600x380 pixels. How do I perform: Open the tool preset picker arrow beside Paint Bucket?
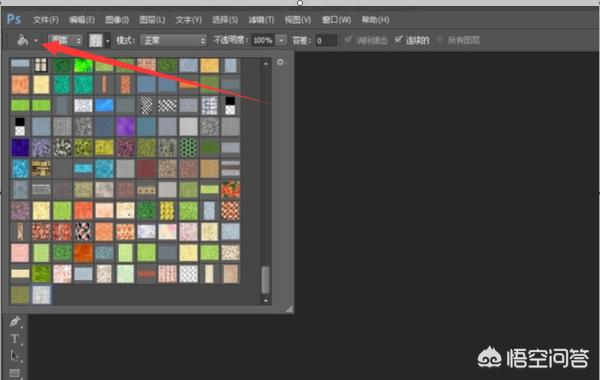click(x=36, y=40)
